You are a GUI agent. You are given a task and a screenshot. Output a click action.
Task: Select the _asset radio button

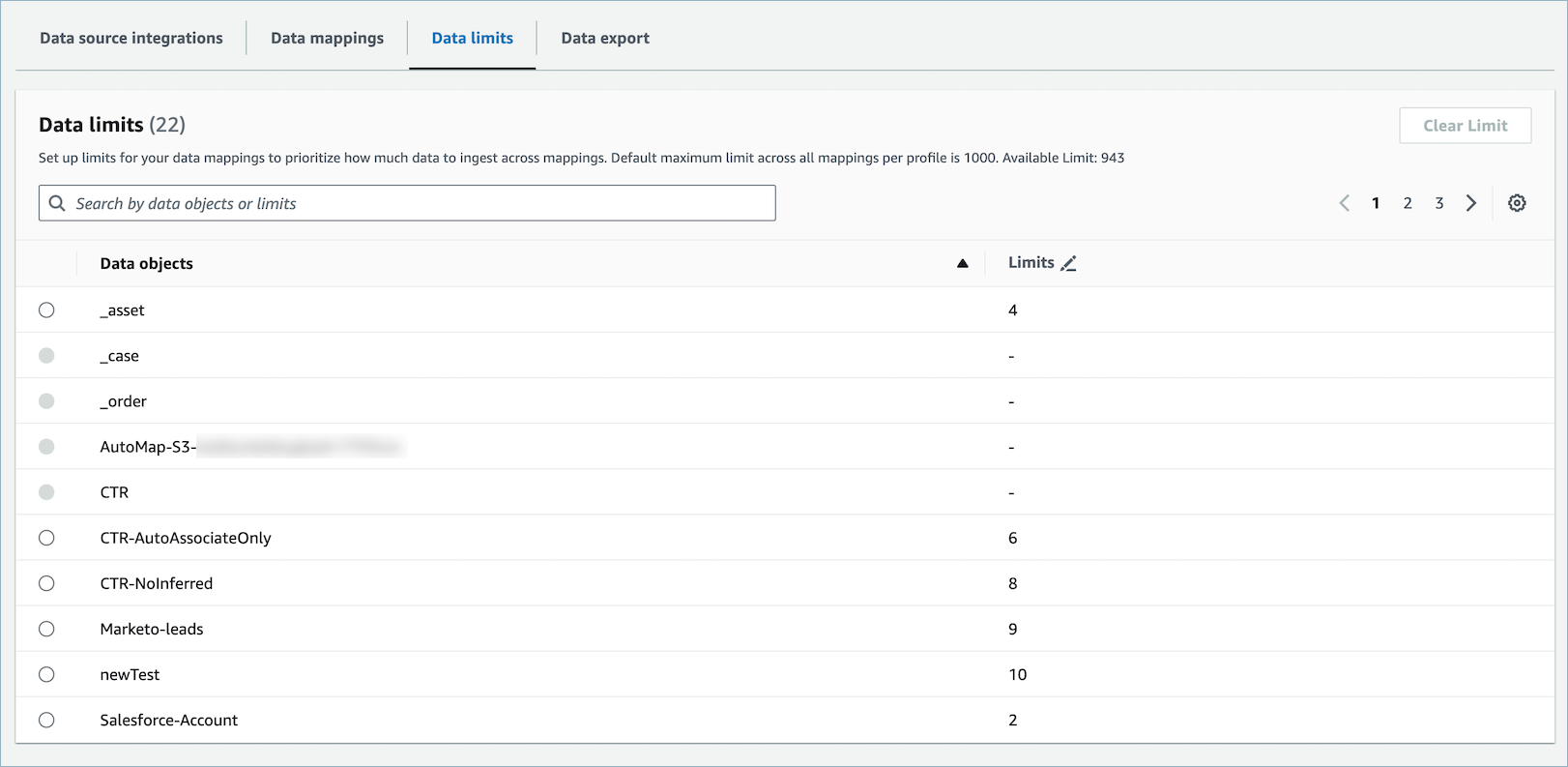point(46,310)
